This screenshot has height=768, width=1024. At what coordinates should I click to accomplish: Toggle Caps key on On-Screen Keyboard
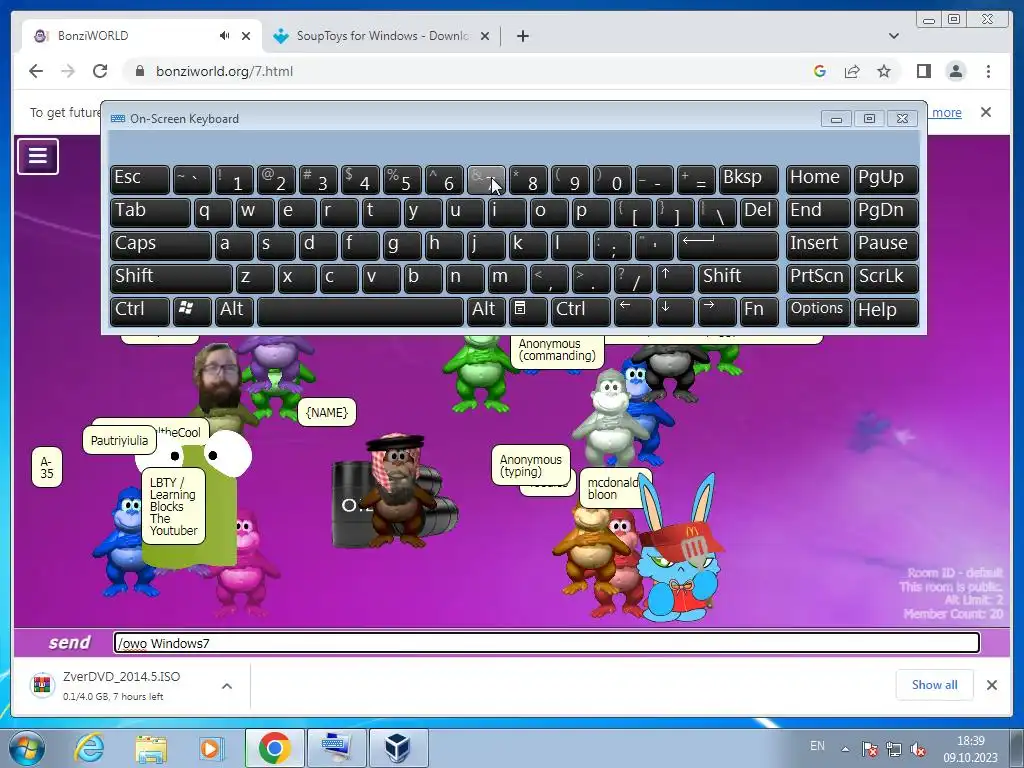tap(161, 245)
